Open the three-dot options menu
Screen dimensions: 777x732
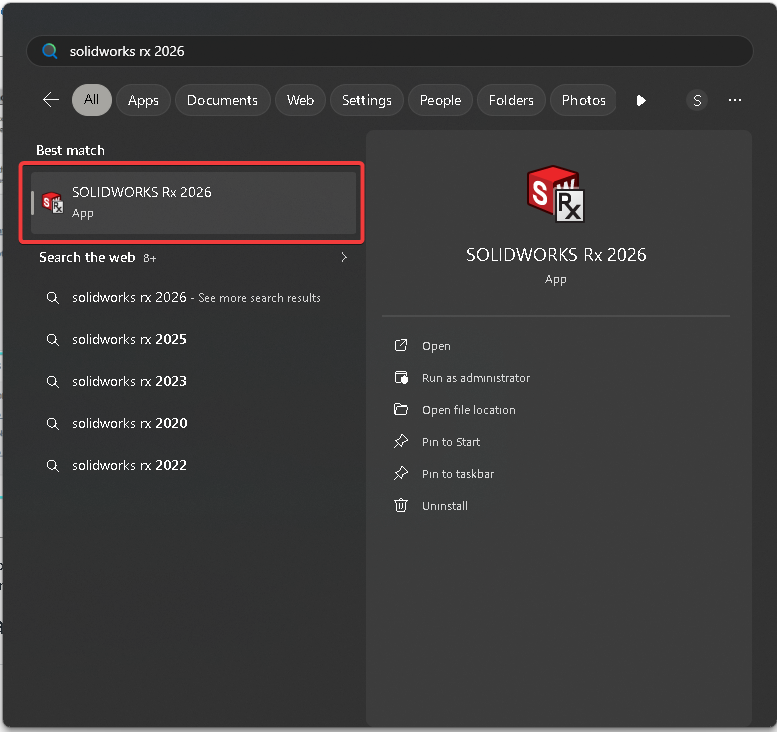click(x=734, y=100)
